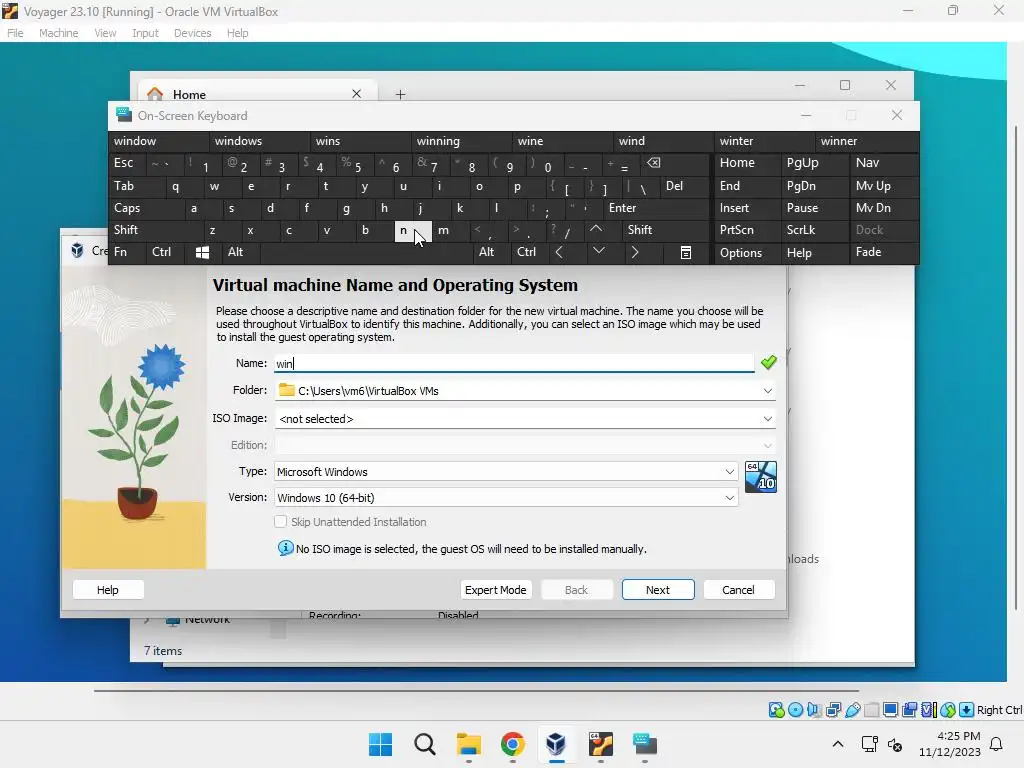Image resolution: width=1024 pixels, height=768 pixels.
Task: Open the Machine menu
Action: click(x=58, y=33)
